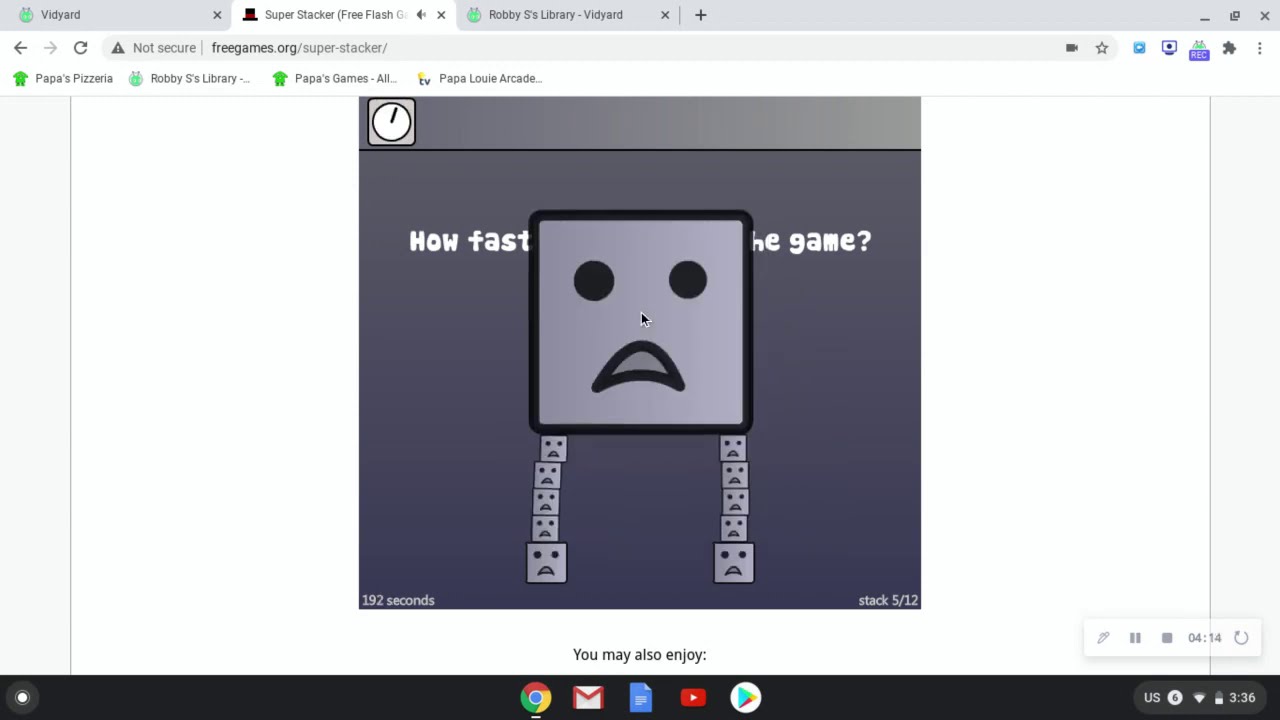The width and height of the screenshot is (1280, 720).
Task: Open YouTube from the shelf
Action: [x=693, y=698]
